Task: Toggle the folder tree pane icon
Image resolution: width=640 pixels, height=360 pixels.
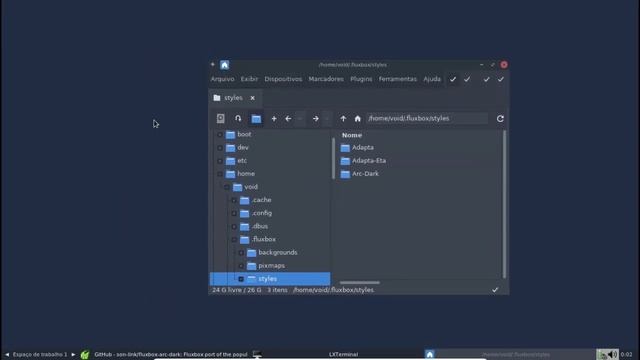Action: tap(256, 119)
